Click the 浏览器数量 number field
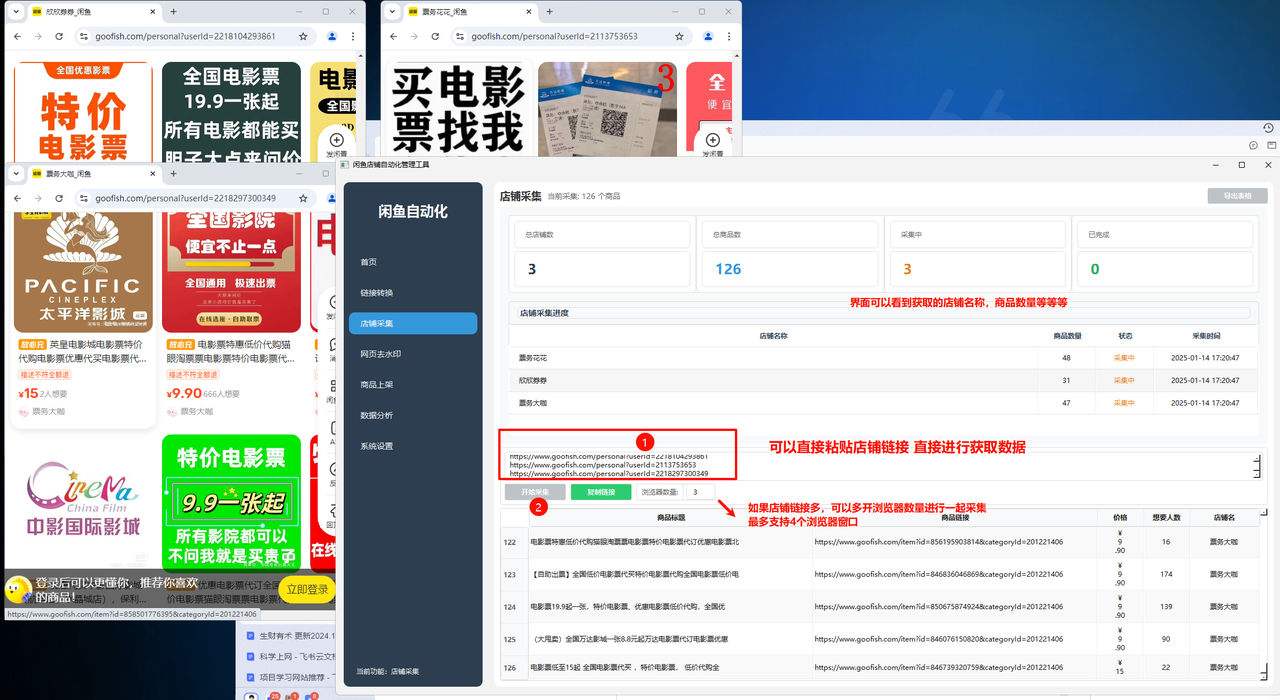 (x=698, y=492)
